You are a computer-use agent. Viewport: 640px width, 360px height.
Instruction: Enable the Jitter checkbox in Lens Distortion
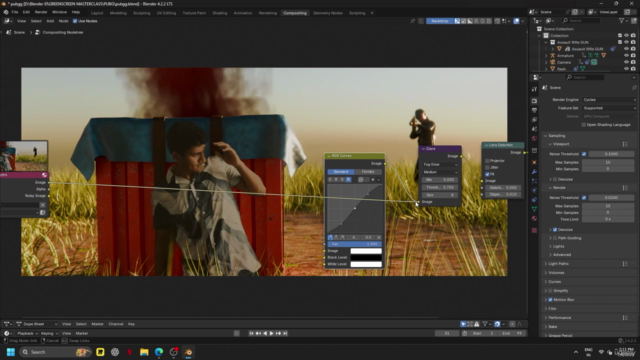coord(487,167)
